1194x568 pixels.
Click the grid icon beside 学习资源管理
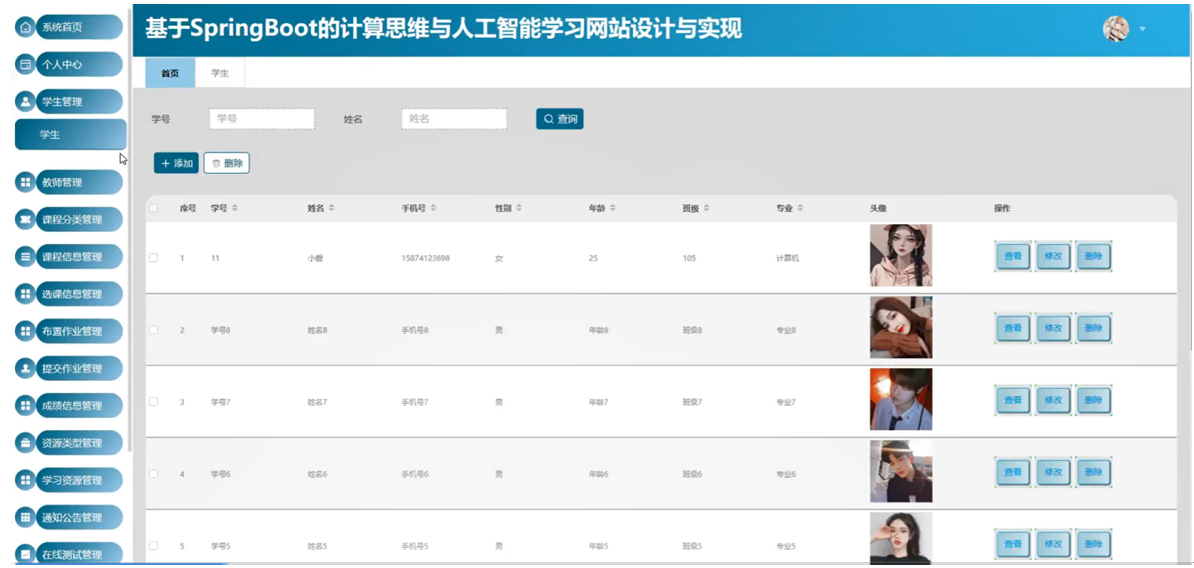pos(25,480)
